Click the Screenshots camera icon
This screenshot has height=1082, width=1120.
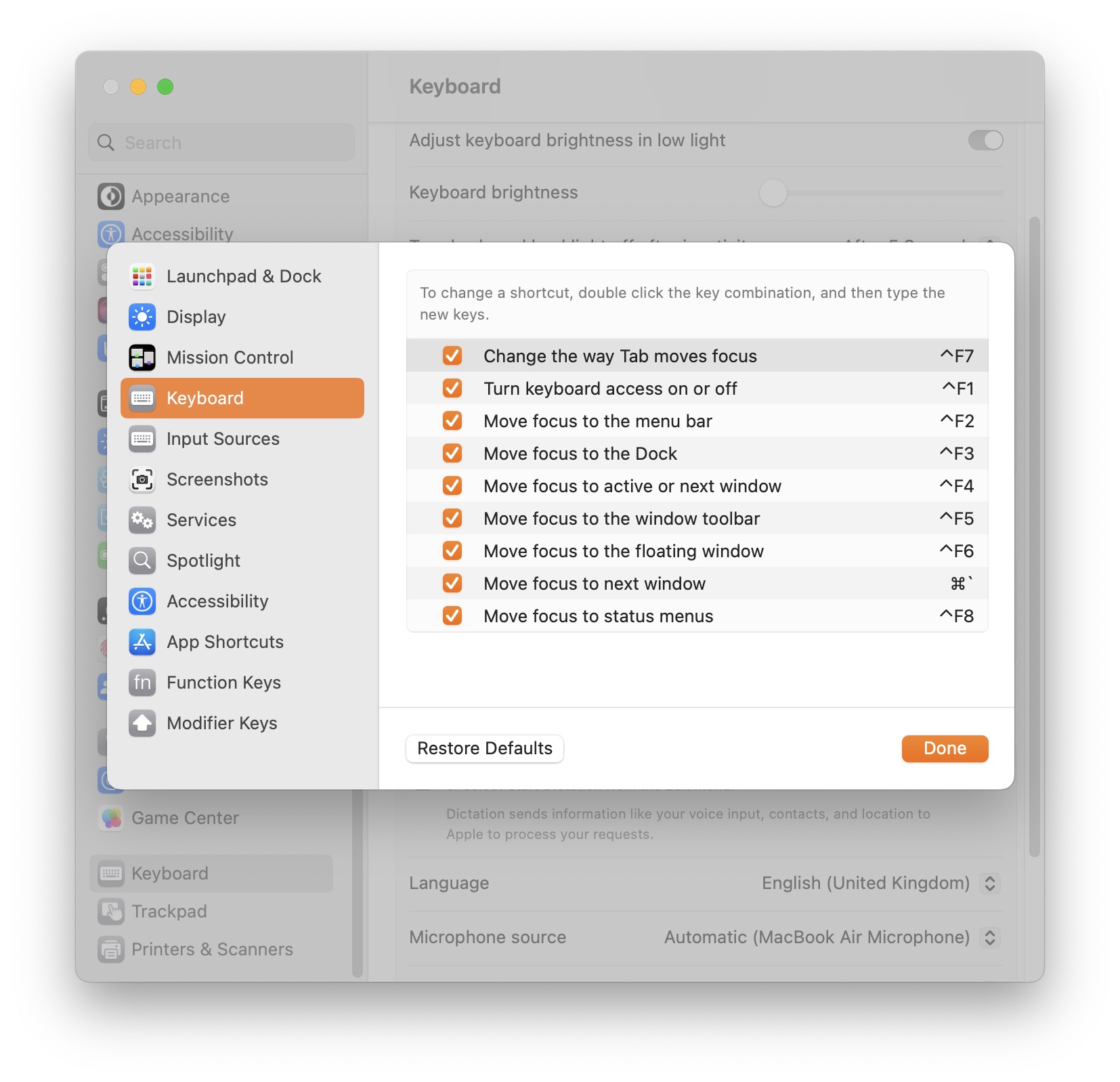(142, 479)
